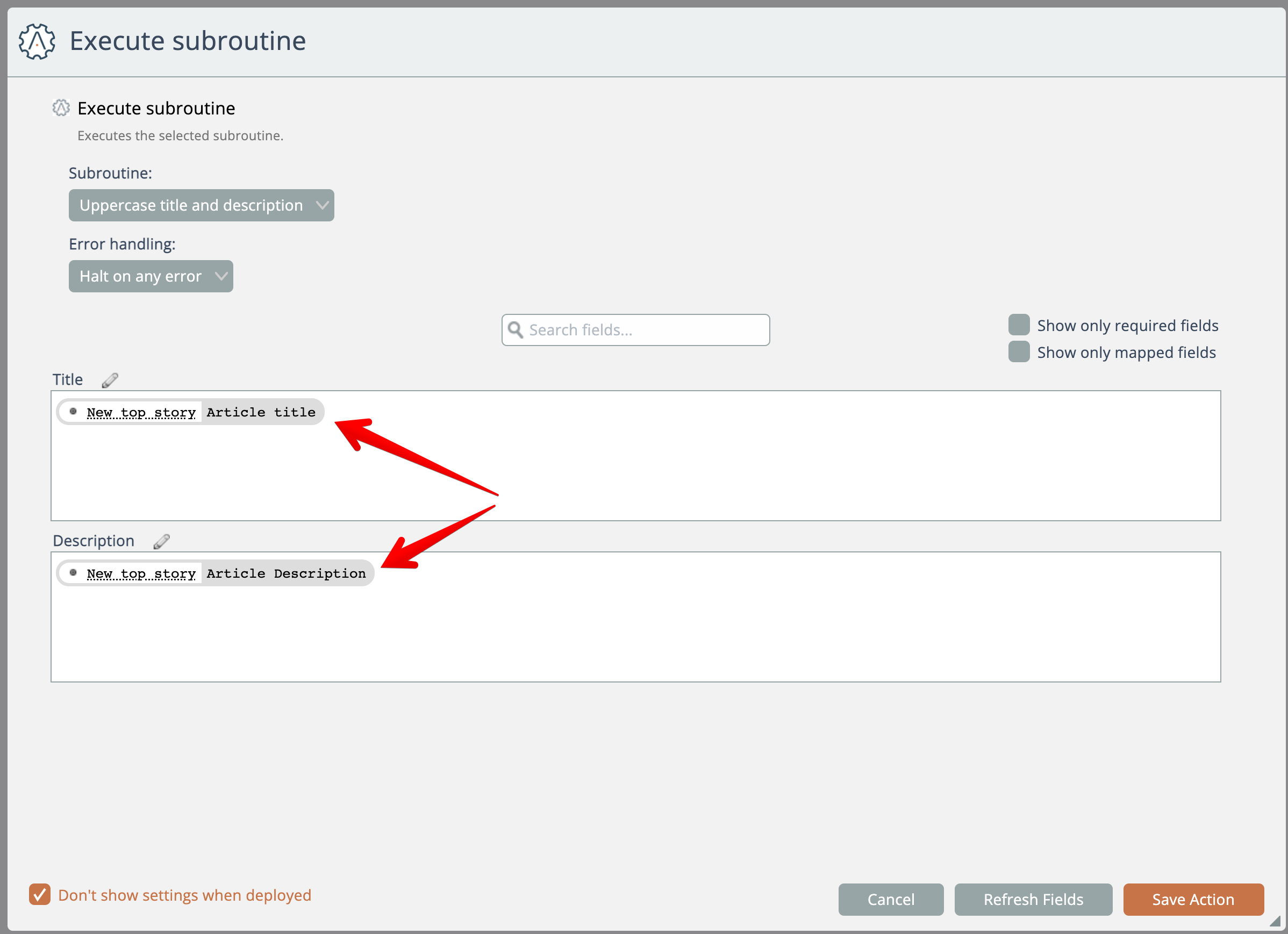Uncheck Don't show settings when deployed
The image size is (1288, 934).
tap(40, 895)
